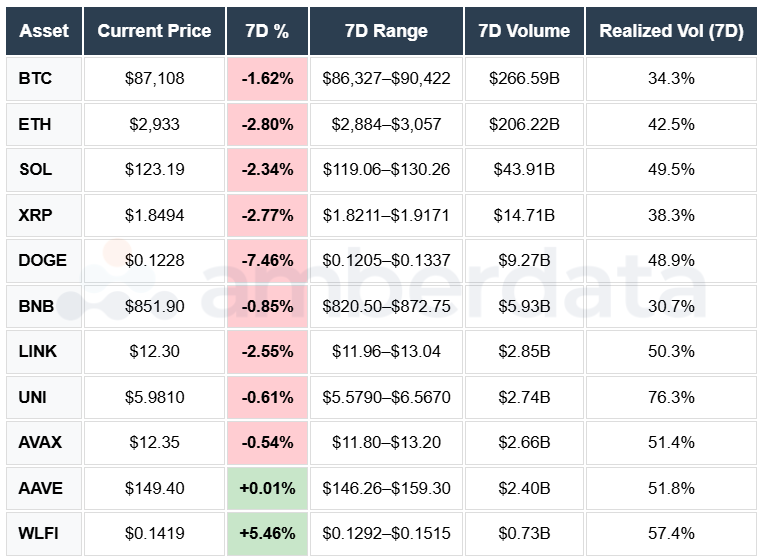Click the WLFI asset row label

point(38,534)
